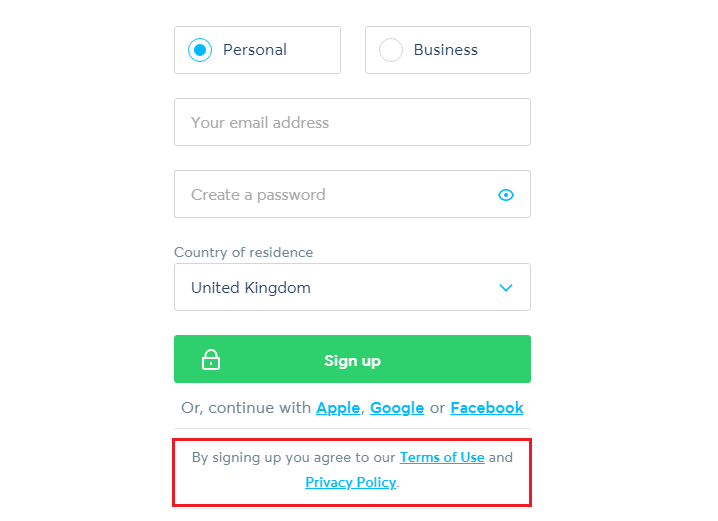Open the United Kingdom country dropdown
The image size is (718, 521).
click(352, 287)
